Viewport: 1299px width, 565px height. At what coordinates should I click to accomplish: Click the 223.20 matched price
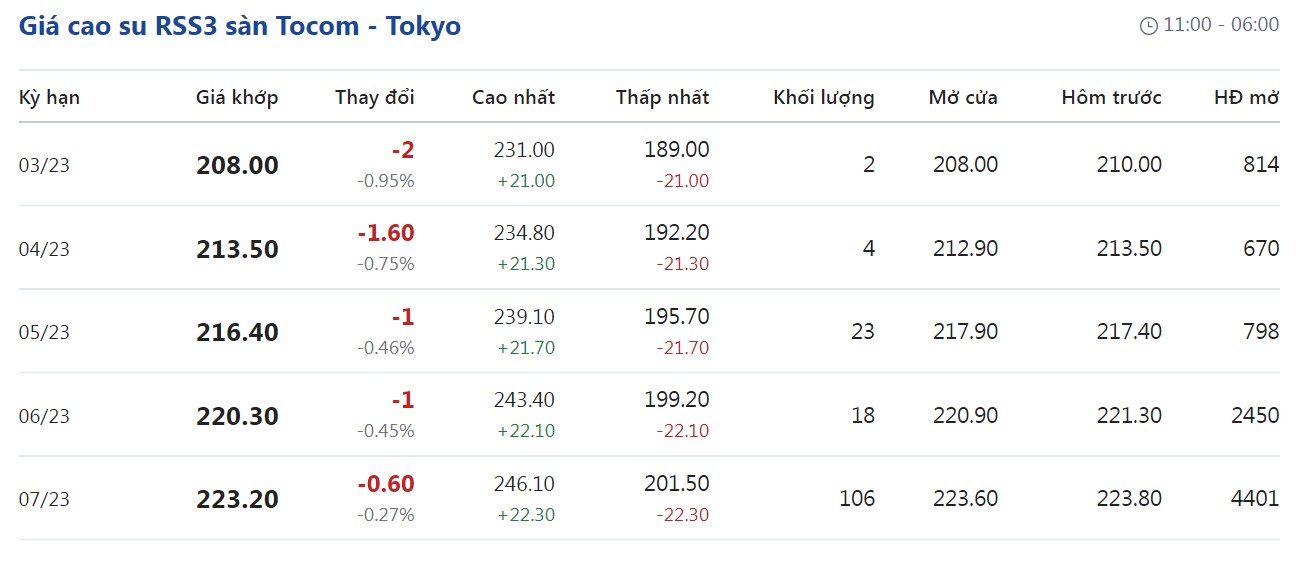click(237, 499)
